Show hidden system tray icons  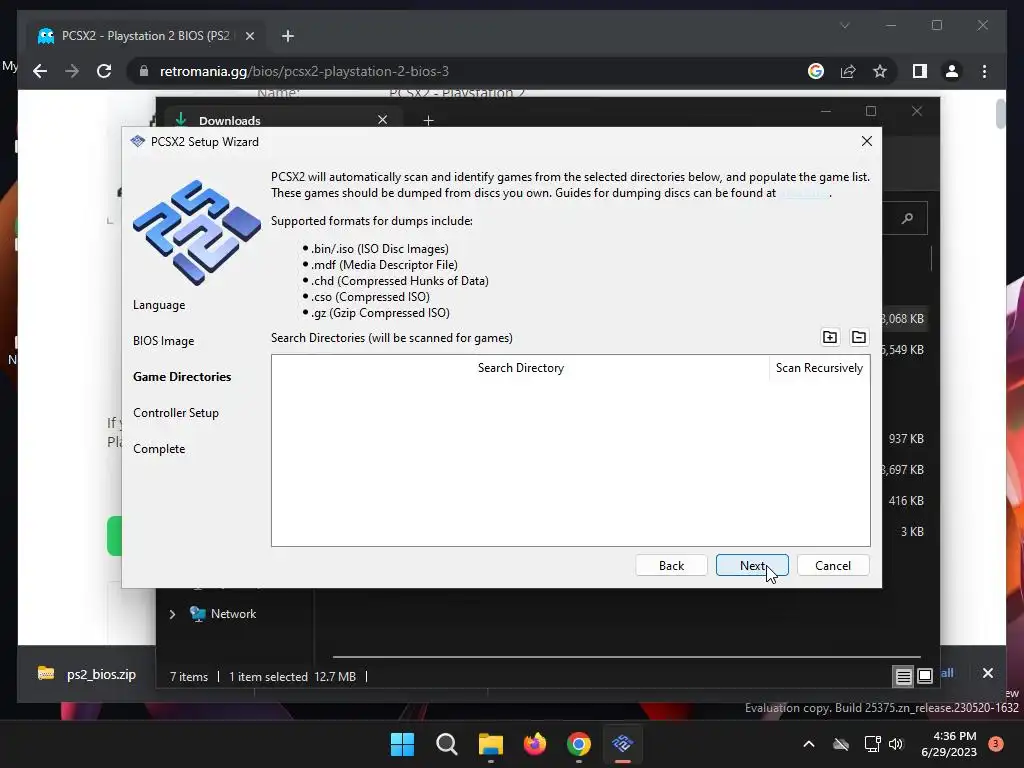click(x=808, y=744)
